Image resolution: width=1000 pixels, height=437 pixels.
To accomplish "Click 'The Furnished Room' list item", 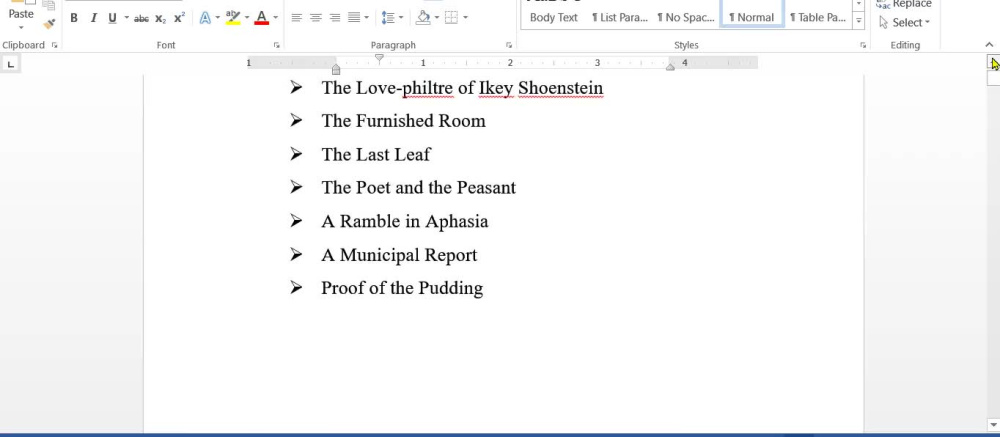I will coord(403,121).
